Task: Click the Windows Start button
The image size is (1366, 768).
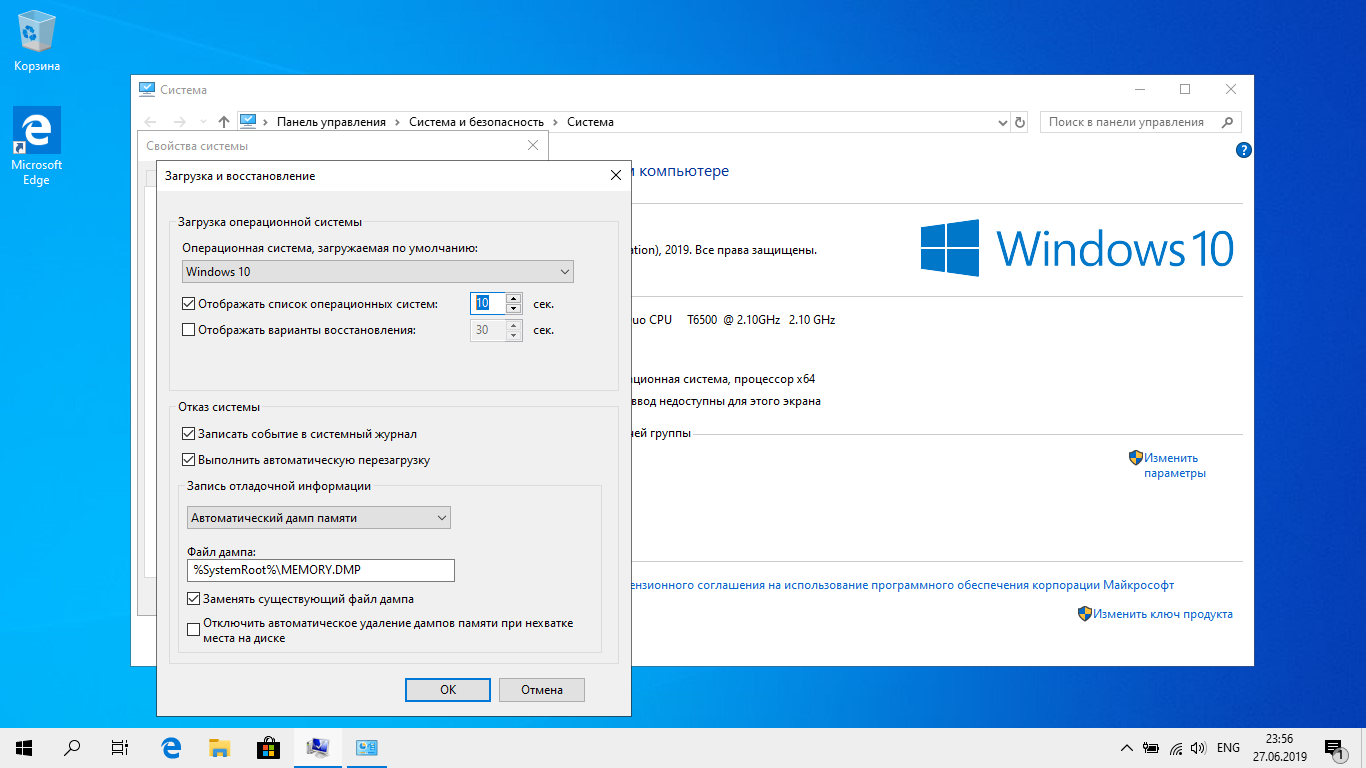Action: 24,747
